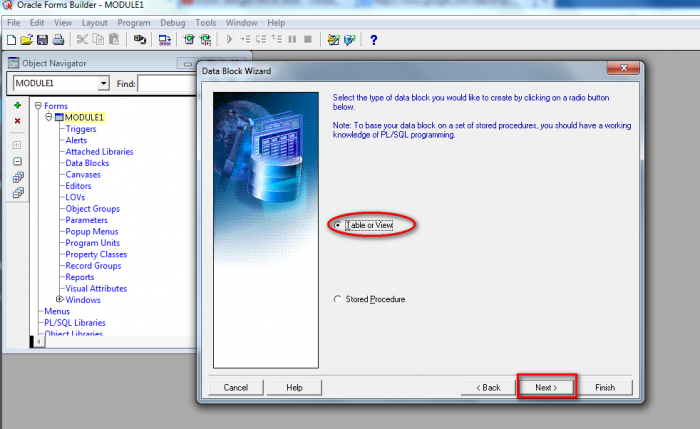Click the Step Out debug icon
This screenshot has width=700, height=429.
(x=277, y=40)
